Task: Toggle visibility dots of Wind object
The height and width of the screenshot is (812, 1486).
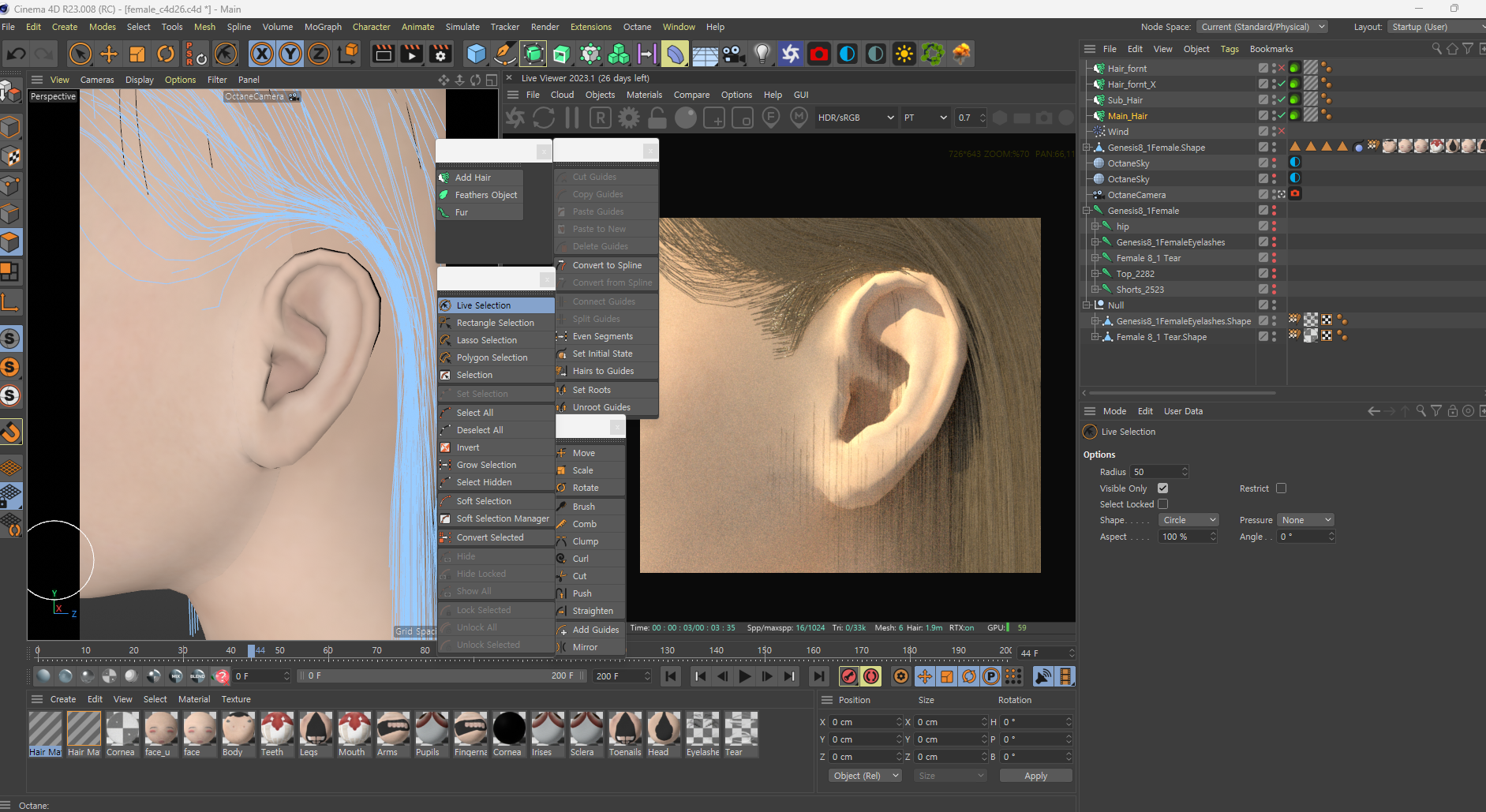Action: [x=1275, y=132]
